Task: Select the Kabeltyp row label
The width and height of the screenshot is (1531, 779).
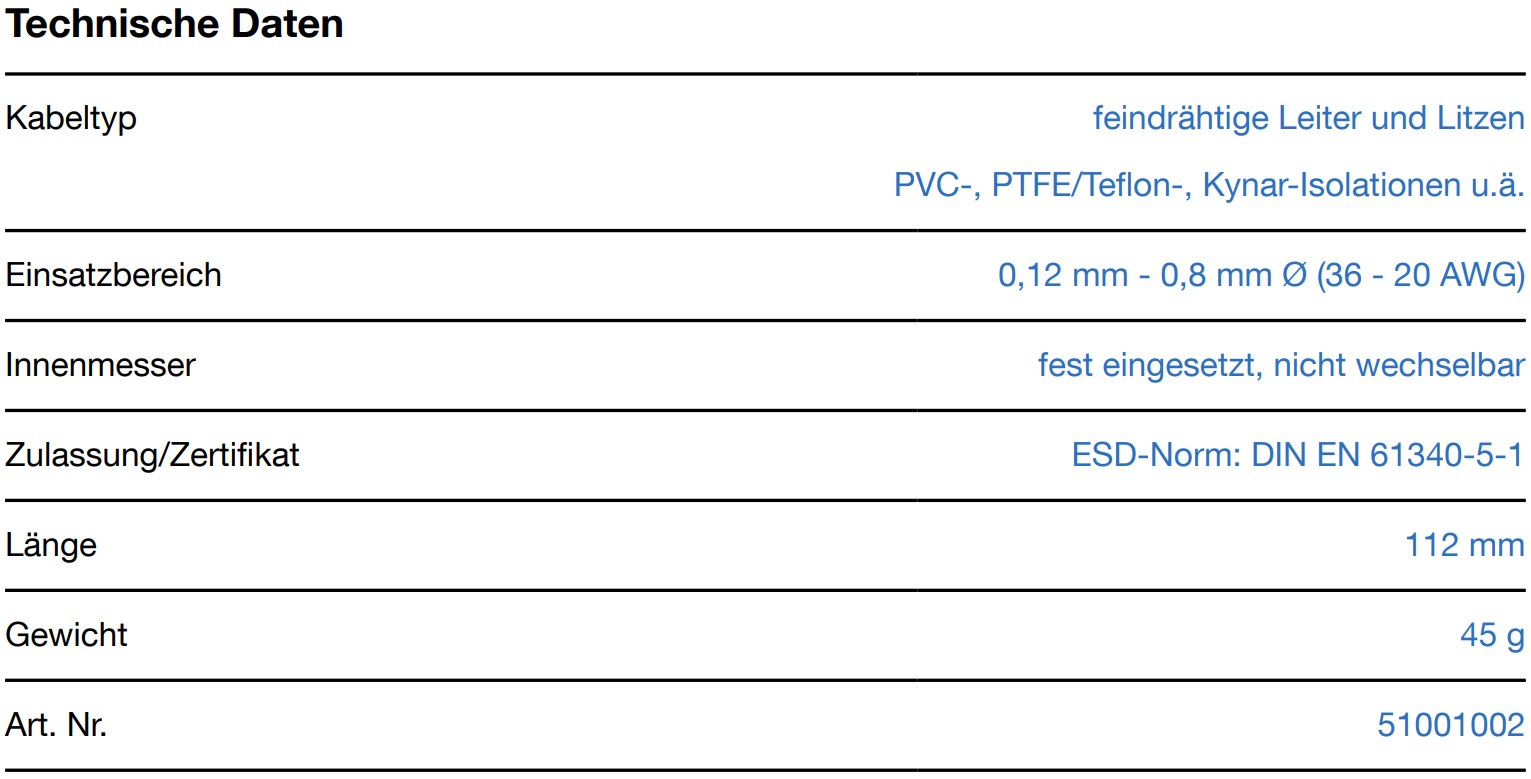Action: tap(71, 120)
